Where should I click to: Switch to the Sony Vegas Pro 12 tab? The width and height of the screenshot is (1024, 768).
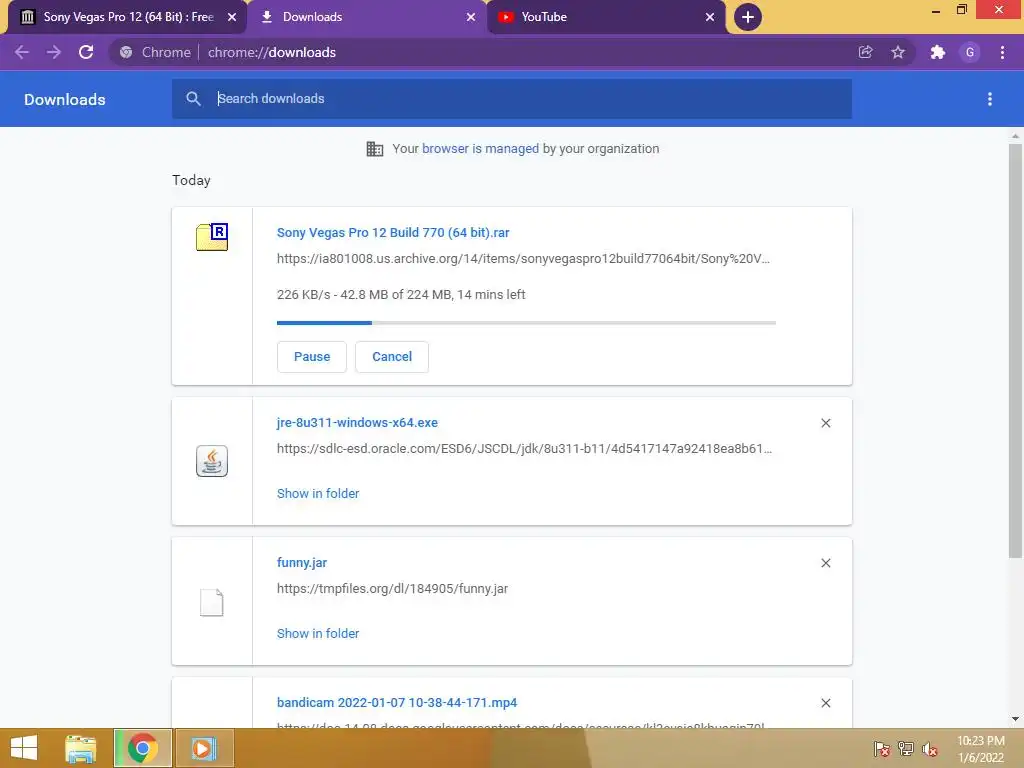[x=128, y=17]
